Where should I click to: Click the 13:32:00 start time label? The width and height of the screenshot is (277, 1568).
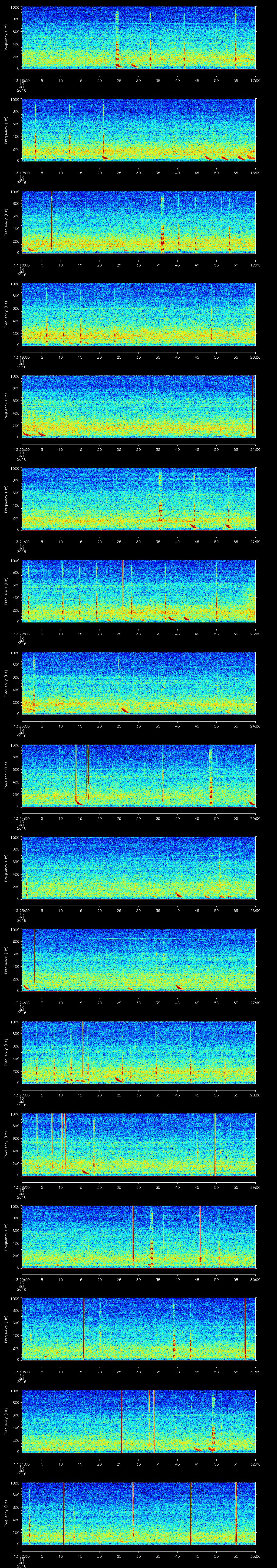point(21,1556)
